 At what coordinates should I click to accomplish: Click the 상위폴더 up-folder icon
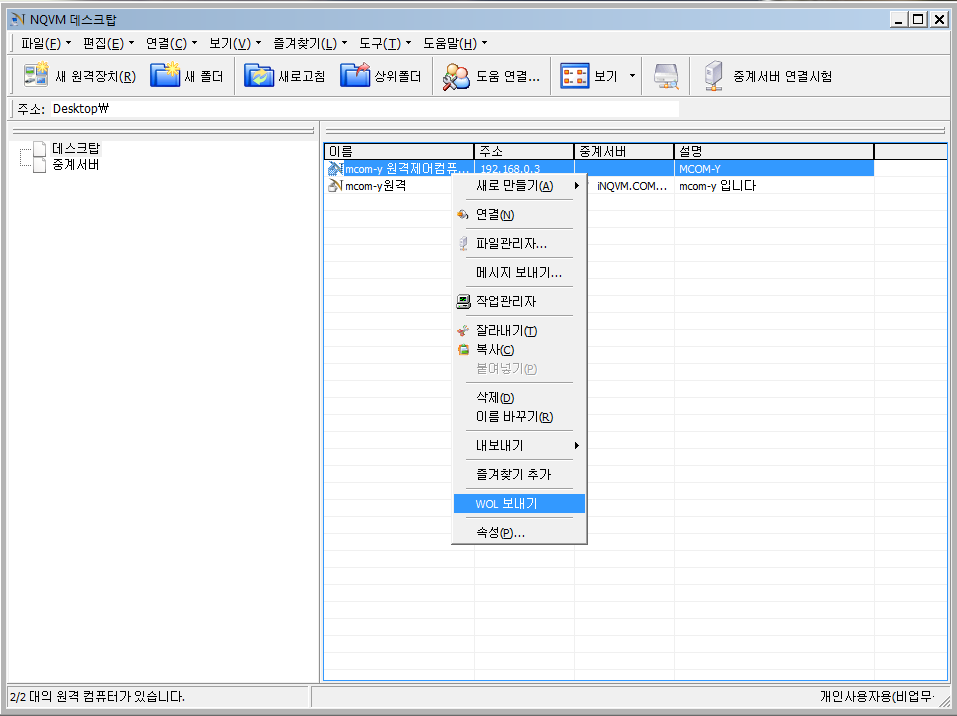point(355,76)
